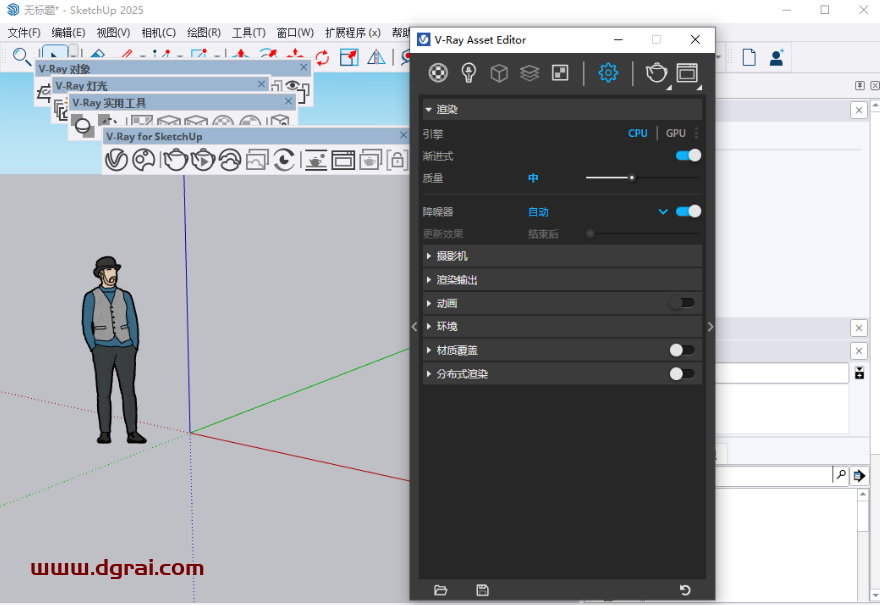Click the user account person icon
Screen dimensions: 880x605
click(x=777, y=57)
